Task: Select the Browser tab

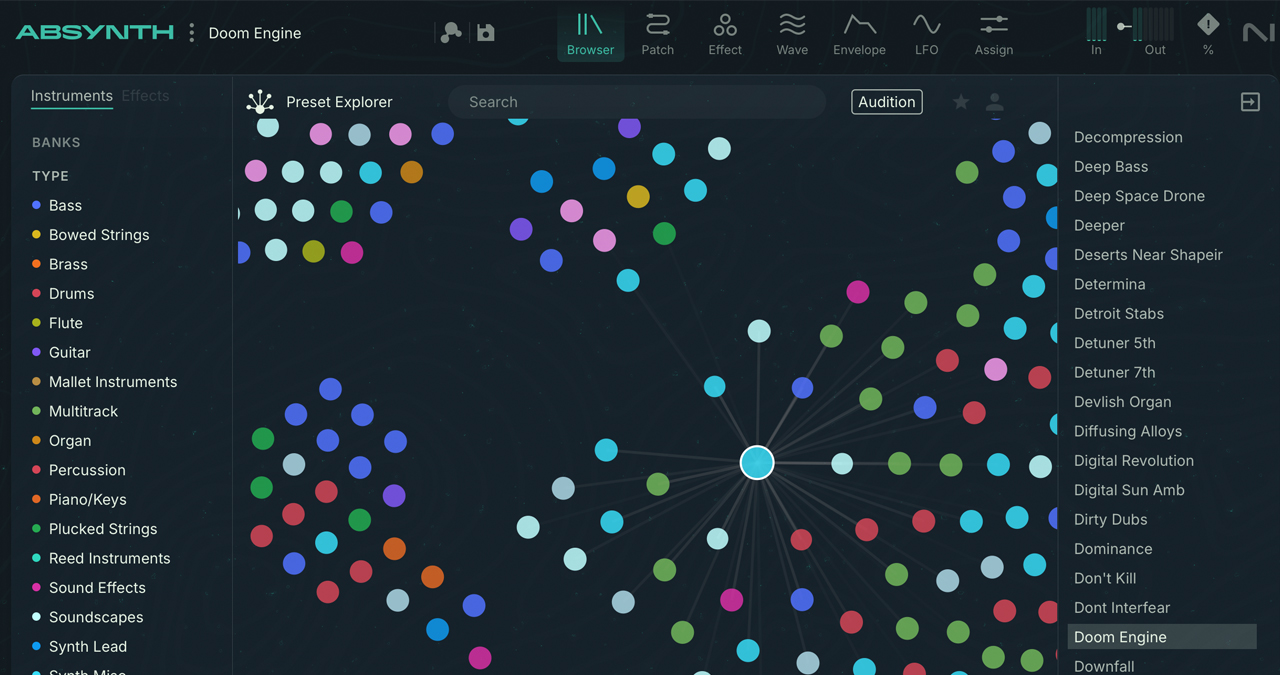Action: tap(590, 33)
